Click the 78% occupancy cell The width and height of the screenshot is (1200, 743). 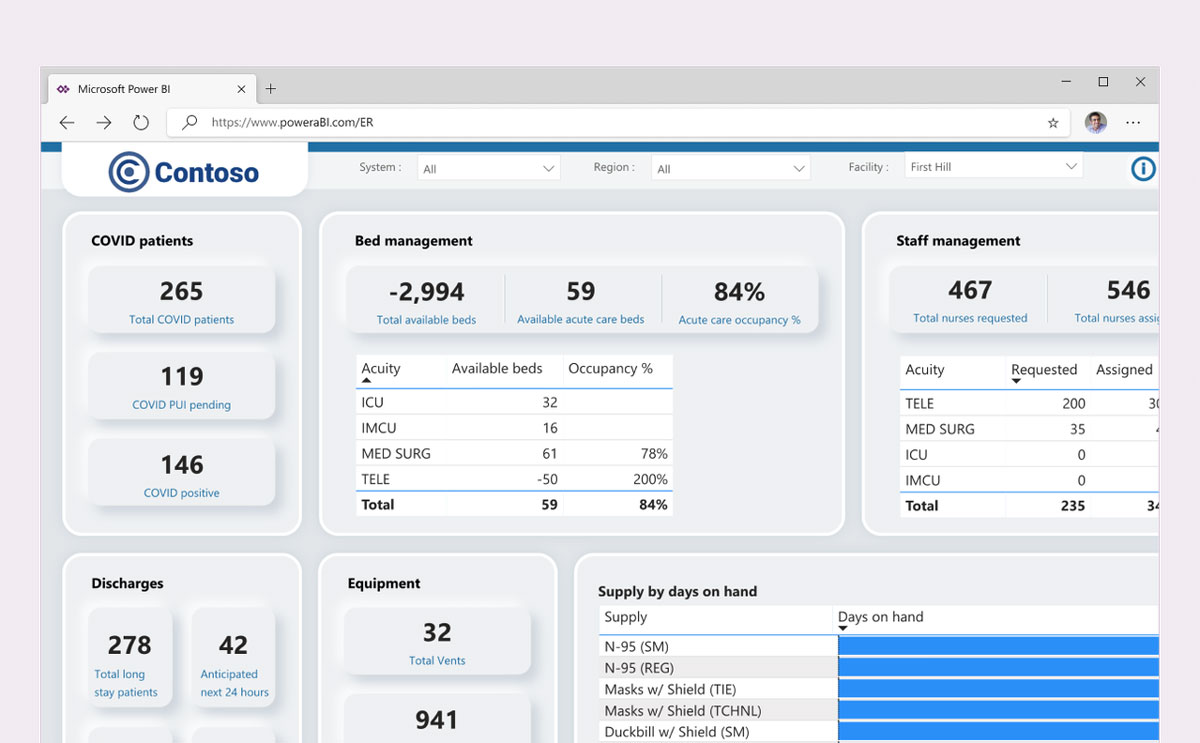654,453
